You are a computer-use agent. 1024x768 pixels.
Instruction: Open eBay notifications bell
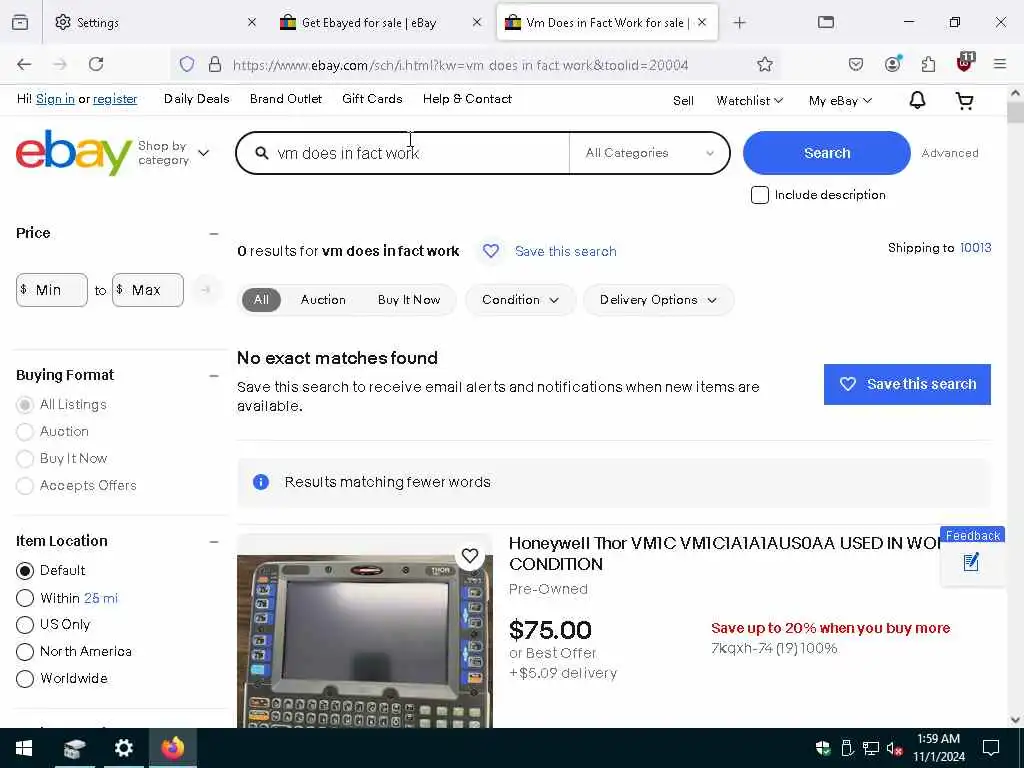(918, 100)
